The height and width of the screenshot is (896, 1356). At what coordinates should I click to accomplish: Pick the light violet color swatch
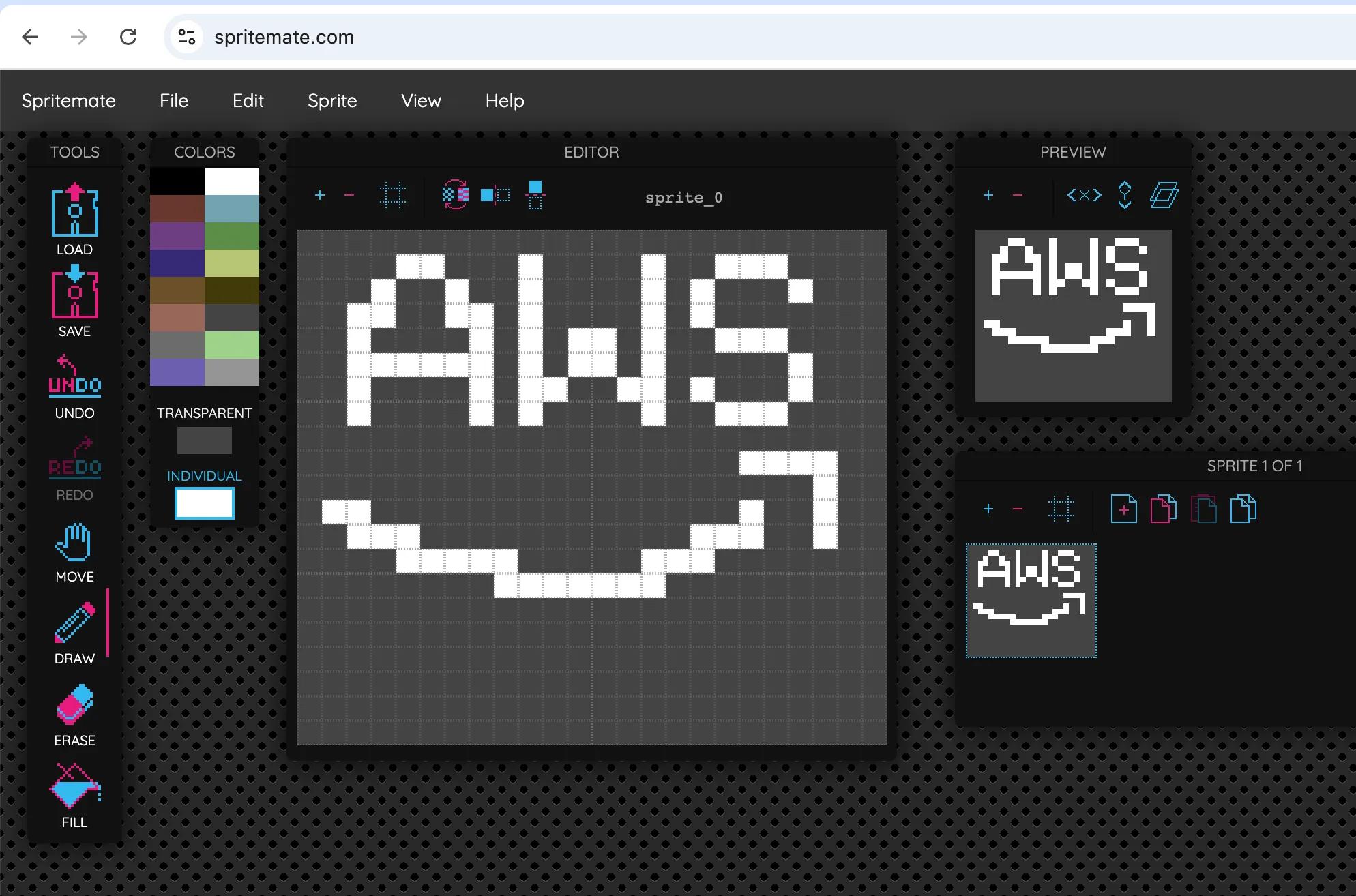177,372
